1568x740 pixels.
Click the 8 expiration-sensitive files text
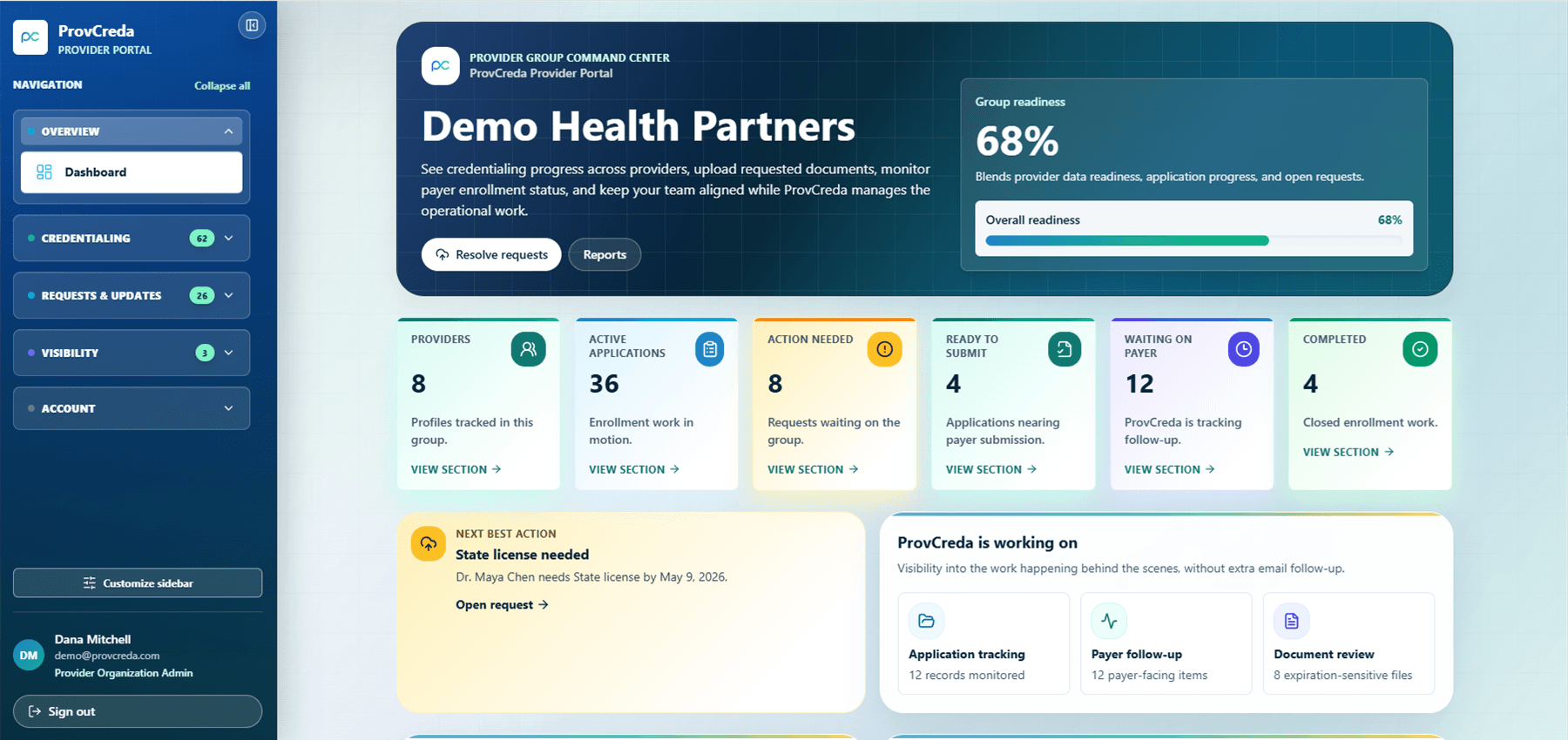(1342, 676)
